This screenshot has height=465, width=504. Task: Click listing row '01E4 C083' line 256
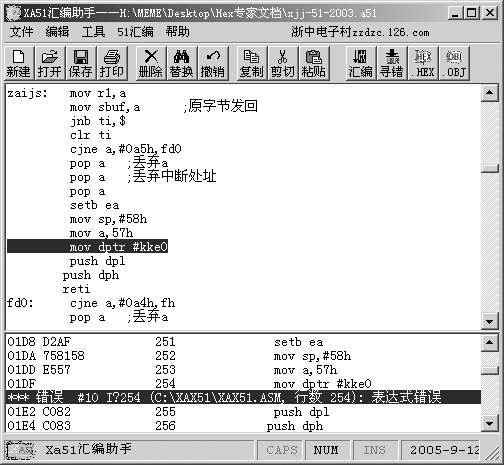pos(243,426)
